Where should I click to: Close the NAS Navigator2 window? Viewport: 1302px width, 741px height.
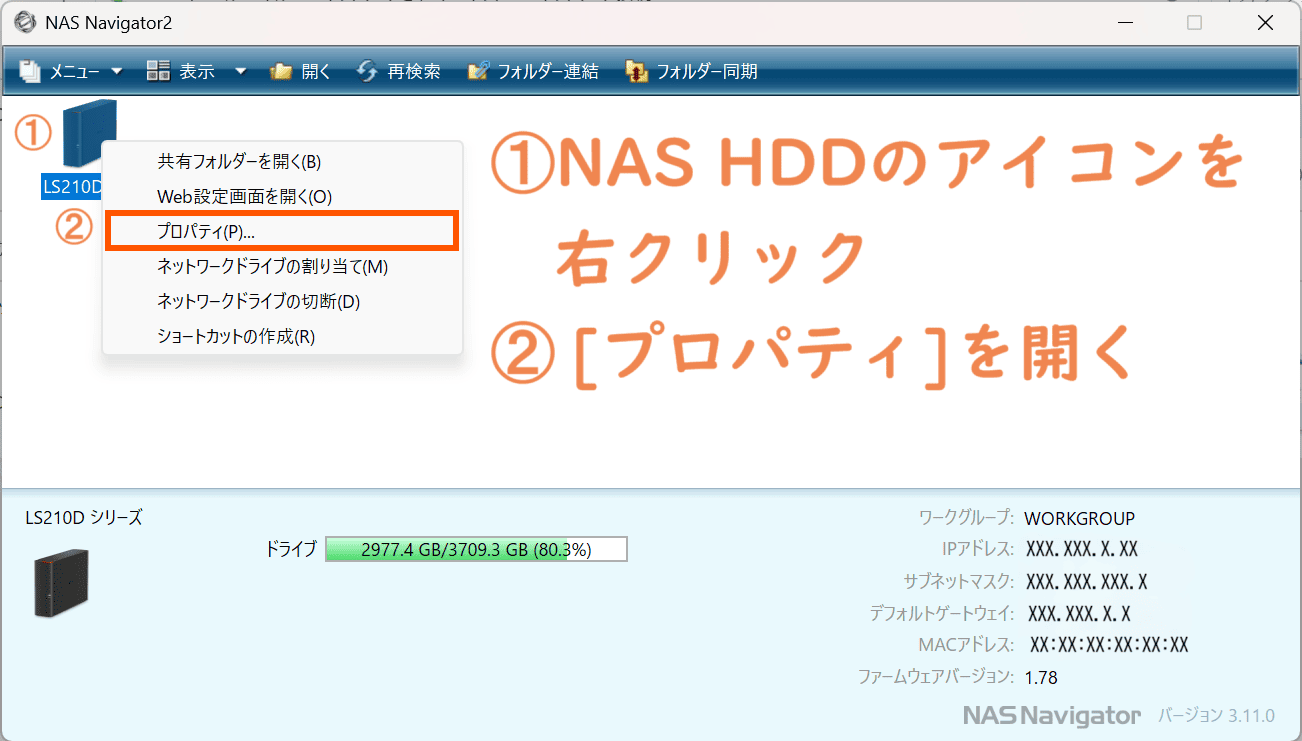pos(1266,22)
